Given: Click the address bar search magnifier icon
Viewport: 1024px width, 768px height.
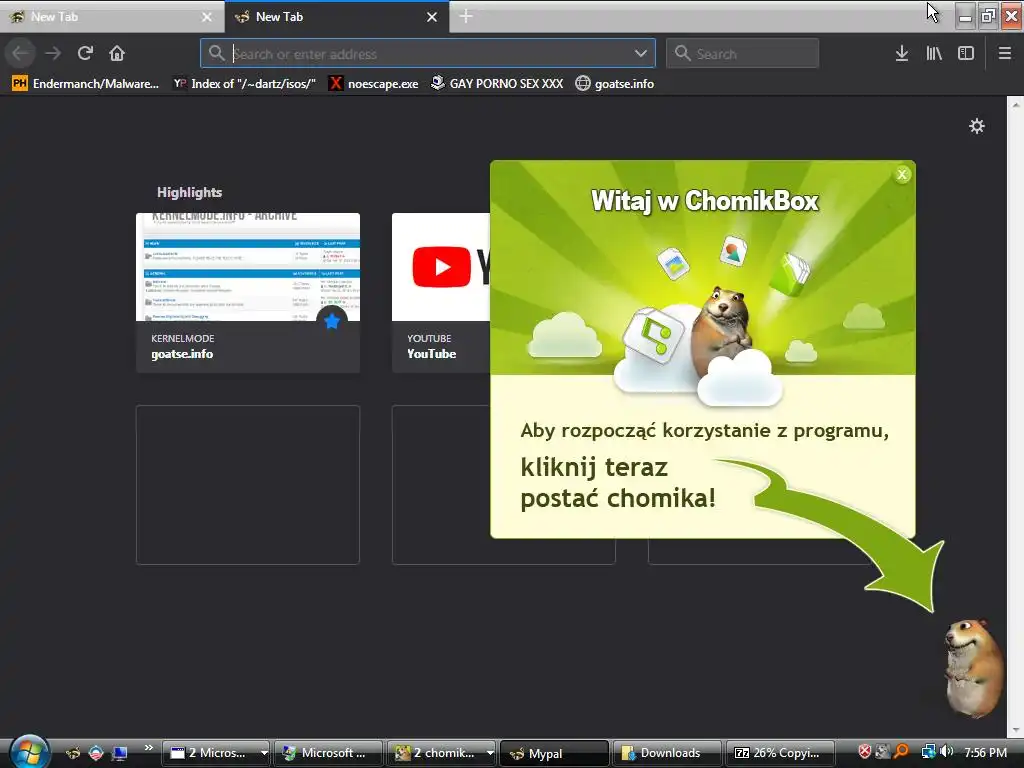Looking at the screenshot, I should coord(217,53).
